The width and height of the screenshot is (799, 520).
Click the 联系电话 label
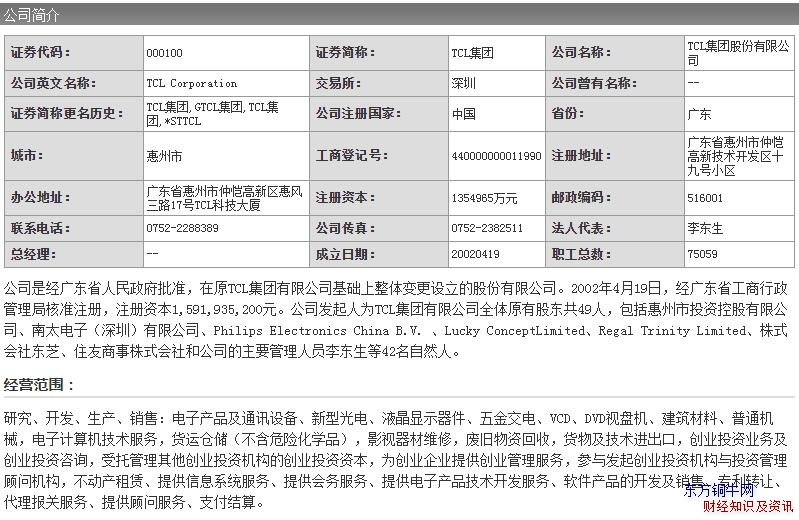coord(41,228)
